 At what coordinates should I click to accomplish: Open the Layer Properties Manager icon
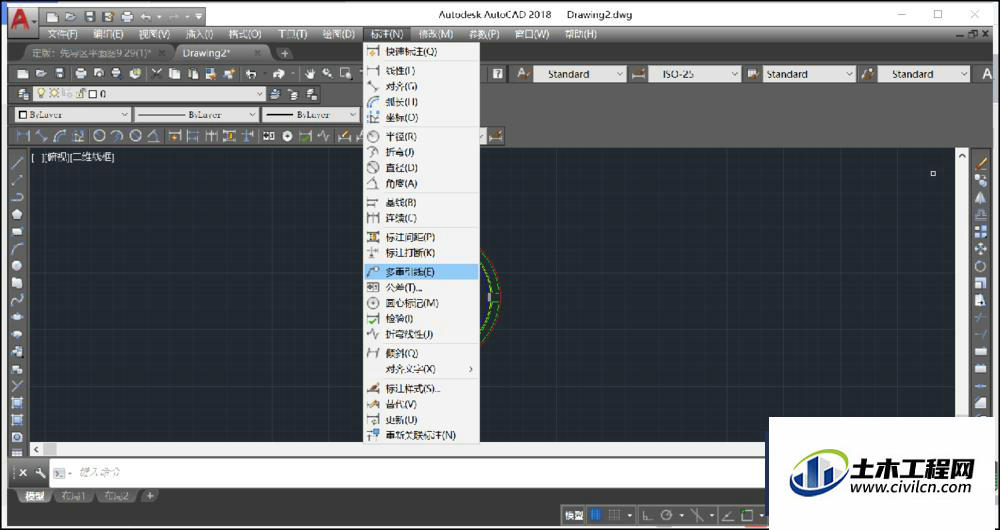click(24, 94)
